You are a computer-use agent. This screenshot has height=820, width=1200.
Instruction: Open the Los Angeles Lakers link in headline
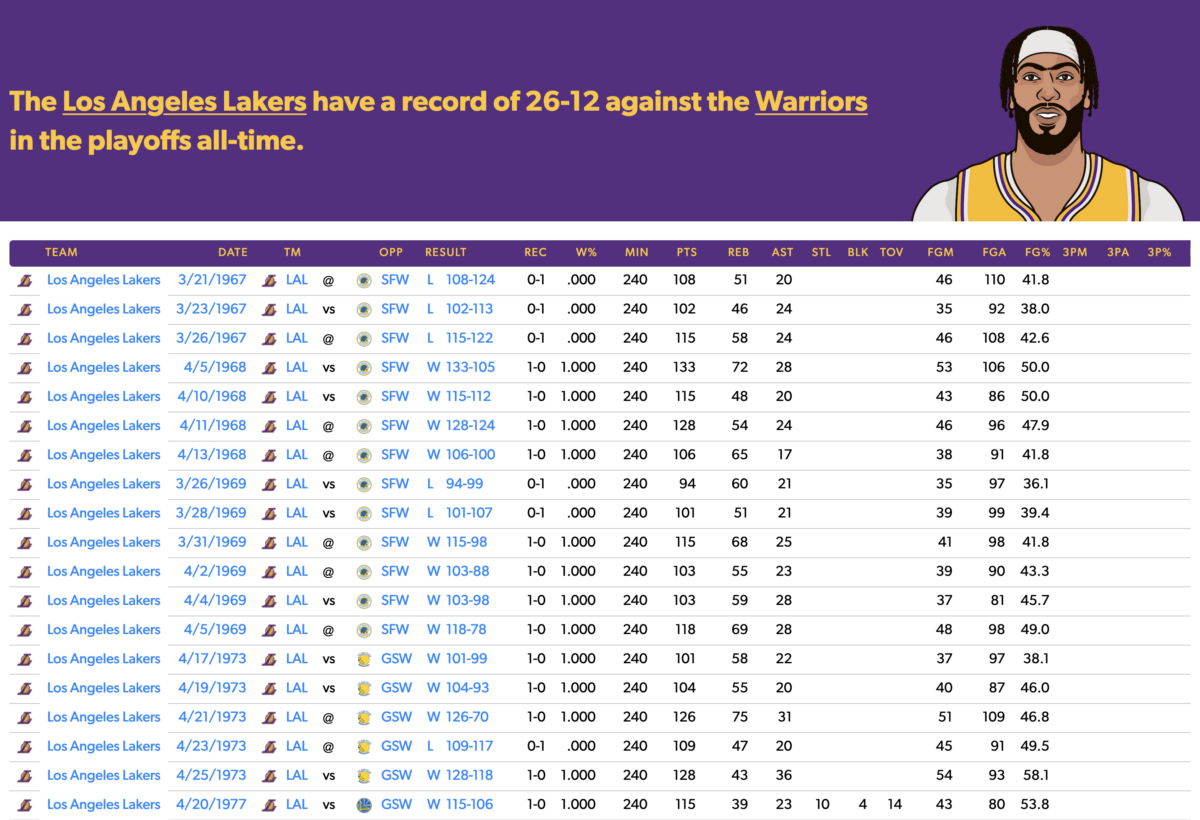click(184, 102)
